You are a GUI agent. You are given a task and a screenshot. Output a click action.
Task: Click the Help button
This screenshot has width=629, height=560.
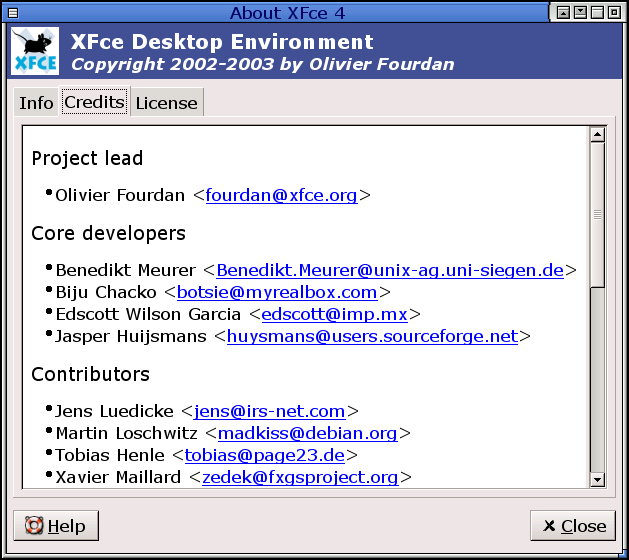(56, 526)
